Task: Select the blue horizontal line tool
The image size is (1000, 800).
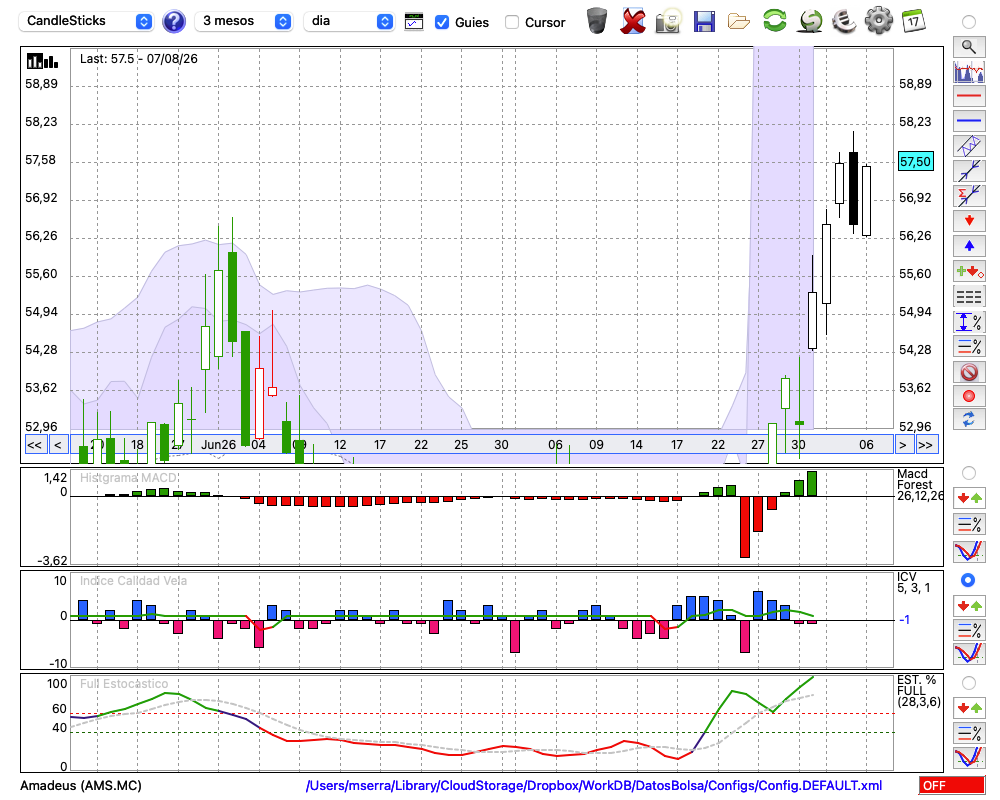Action: (x=969, y=121)
